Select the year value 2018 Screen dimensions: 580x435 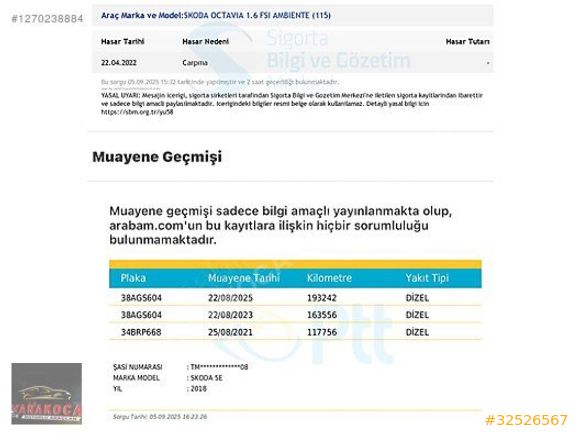(x=199, y=388)
